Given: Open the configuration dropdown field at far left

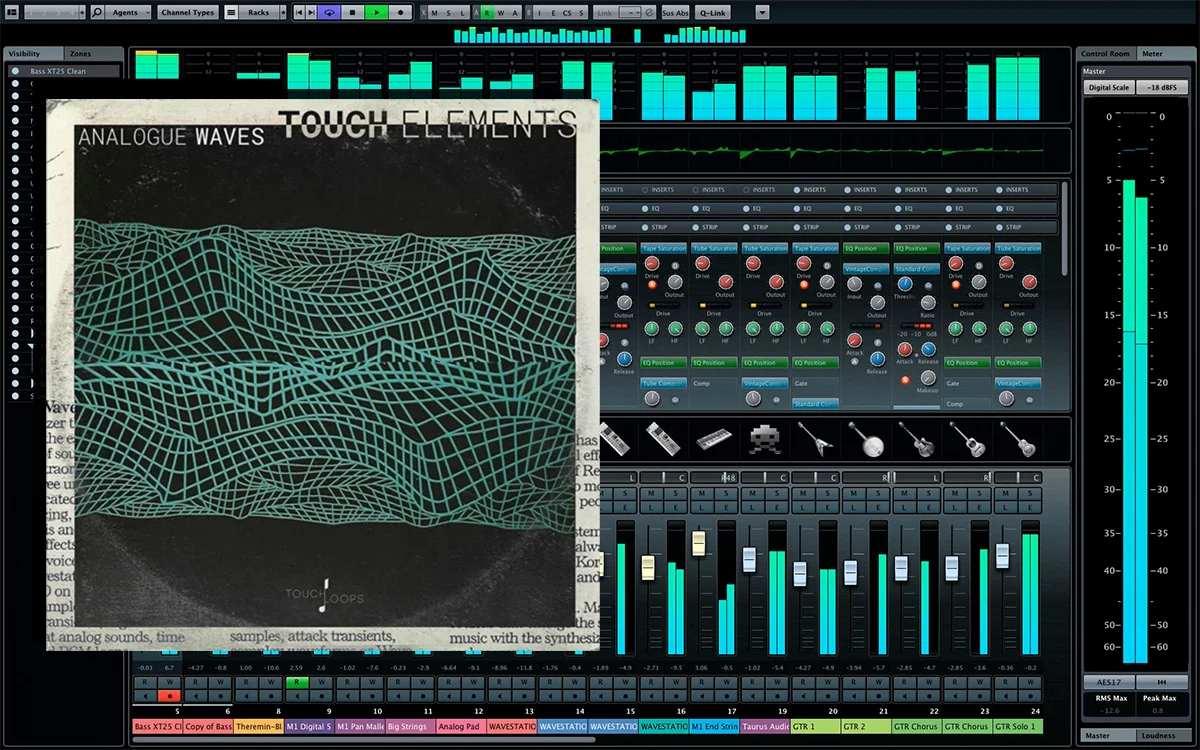Looking at the screenshot, I should click(x=54, y=12).
